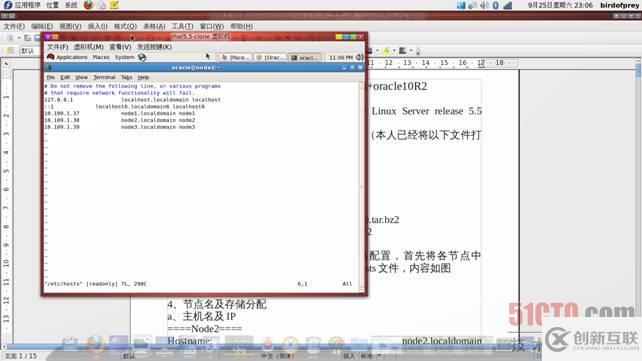Open 视图(V) menu in writer
This screenshot has width=642, height=361.
(70, 26)
